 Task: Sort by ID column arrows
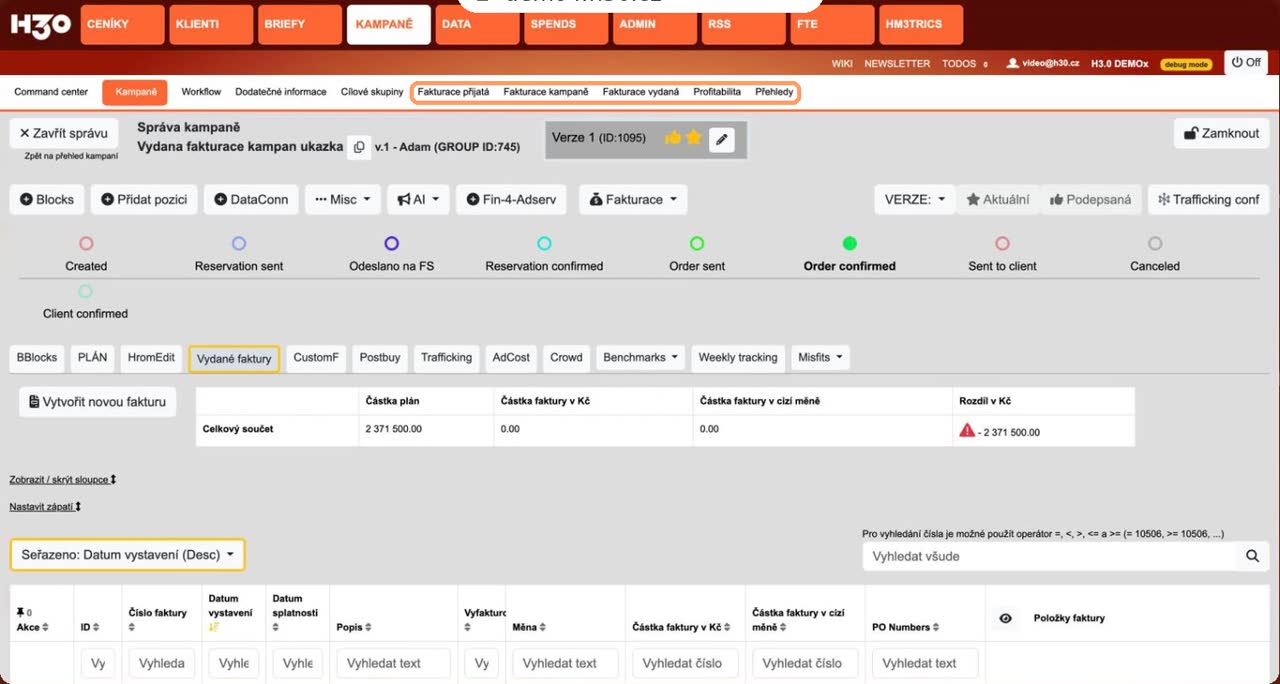pos(96,628)
